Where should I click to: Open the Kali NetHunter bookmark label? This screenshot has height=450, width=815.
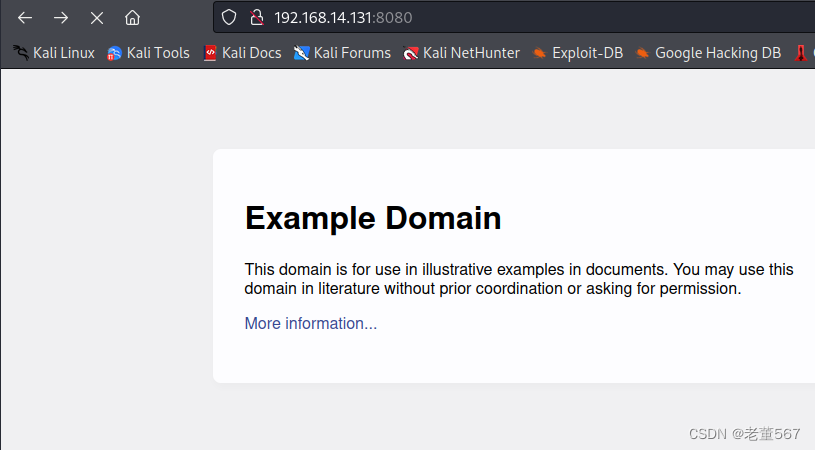(x=471, y=53)
